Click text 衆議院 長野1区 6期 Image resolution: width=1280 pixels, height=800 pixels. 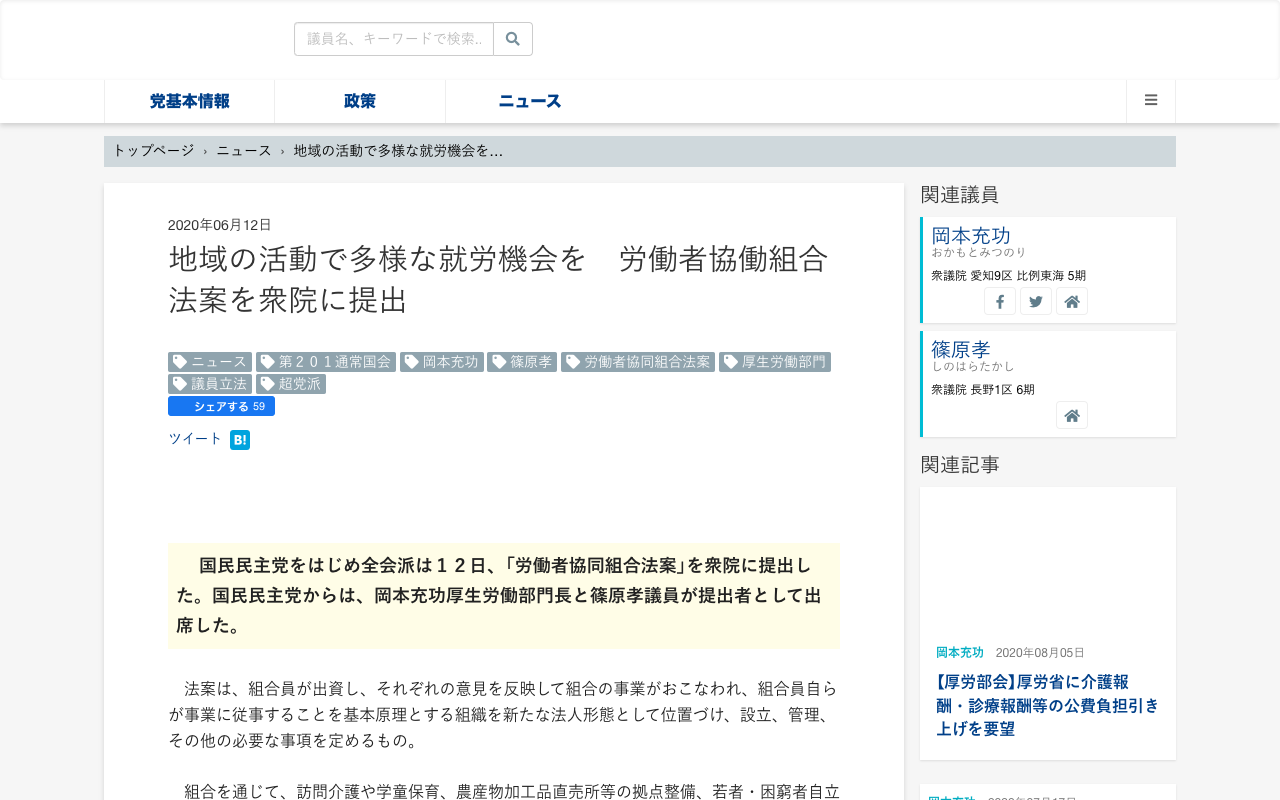[x=983, y=390]
